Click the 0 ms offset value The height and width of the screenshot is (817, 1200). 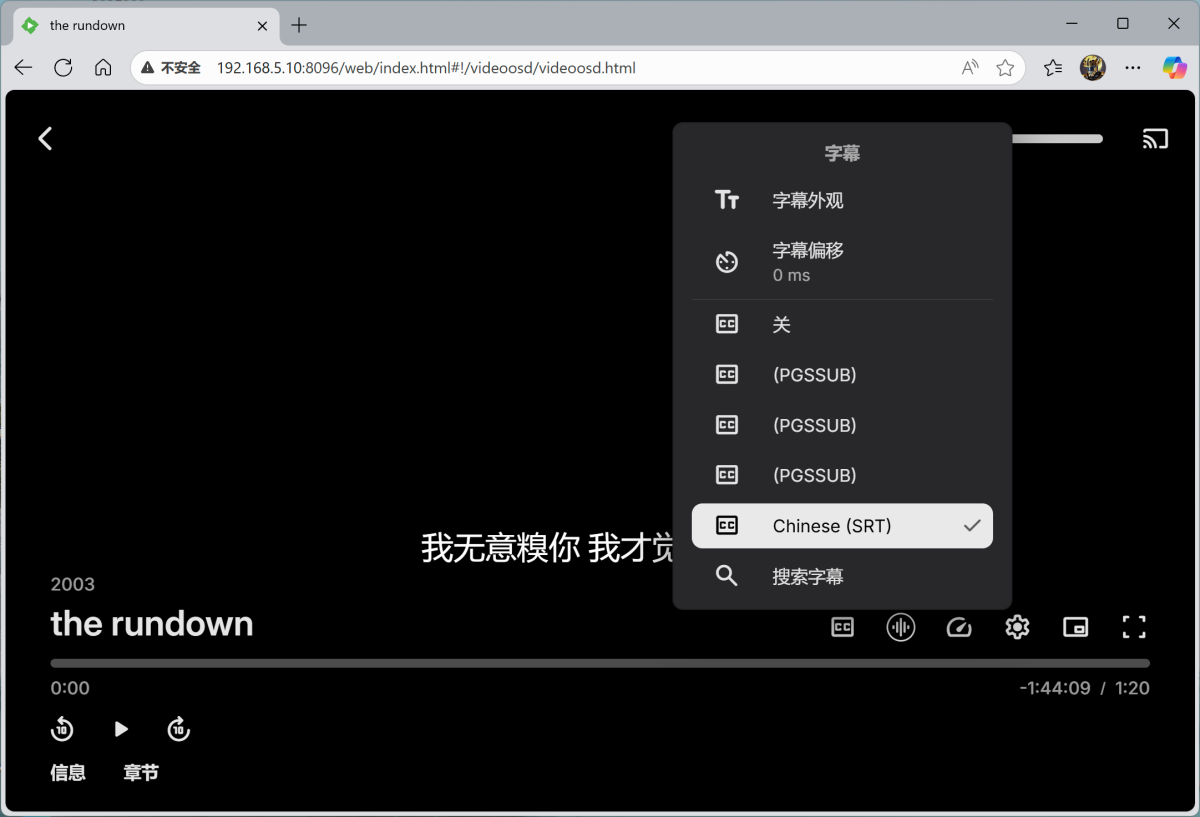pyautogui.click(x=791, y=275)
